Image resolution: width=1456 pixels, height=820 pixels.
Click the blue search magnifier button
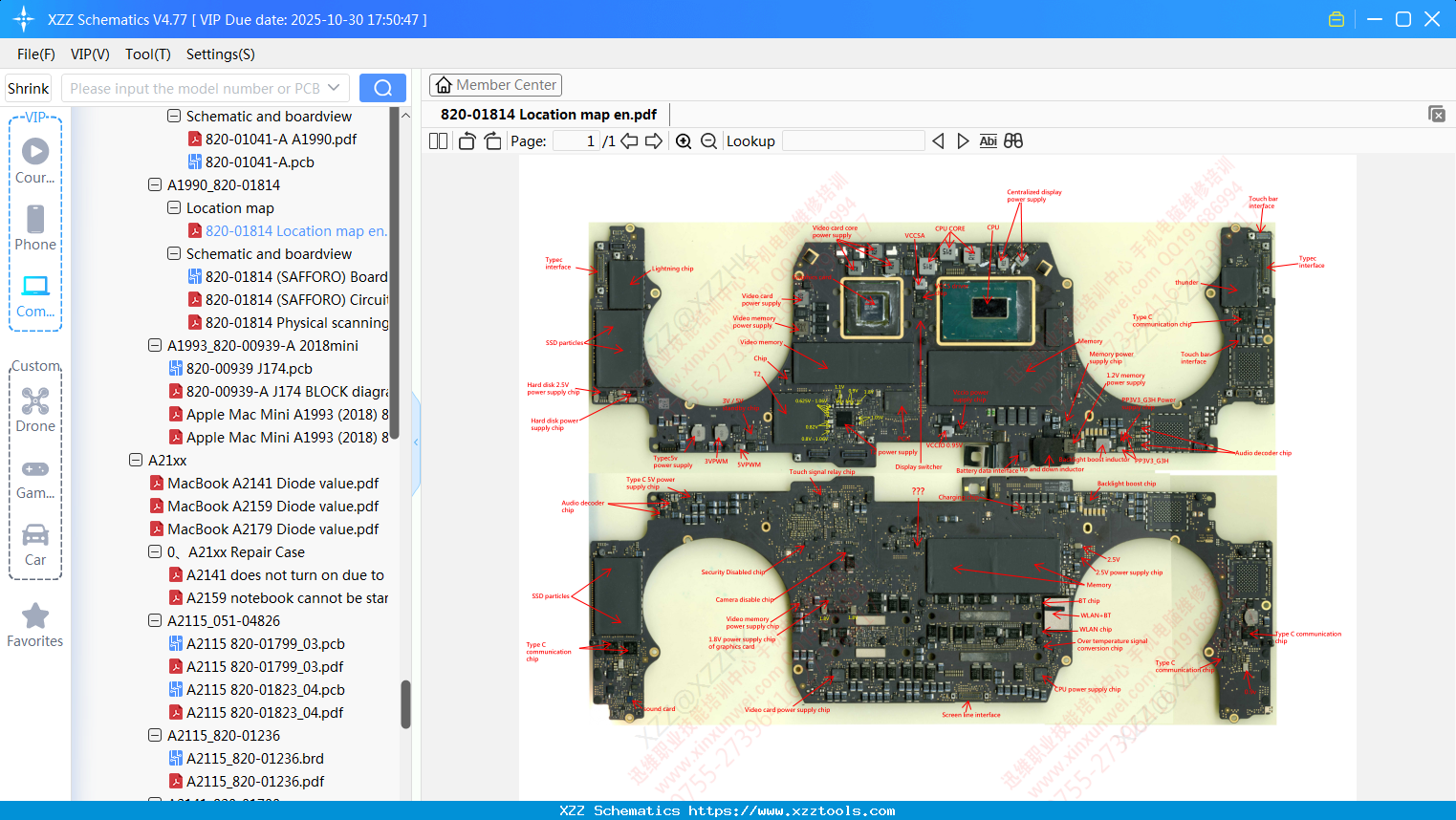pos(382,88)
